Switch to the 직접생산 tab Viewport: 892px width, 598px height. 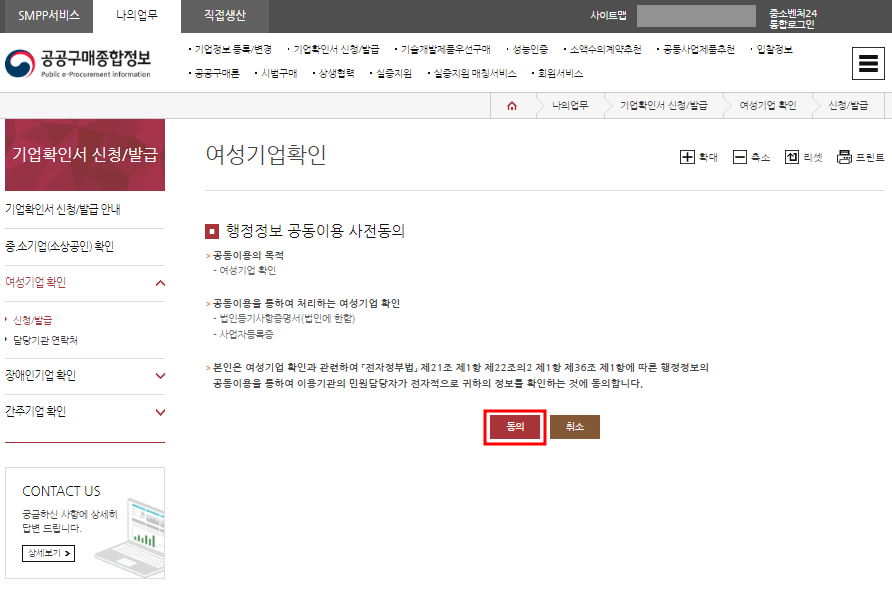click(x=222, y=16)
